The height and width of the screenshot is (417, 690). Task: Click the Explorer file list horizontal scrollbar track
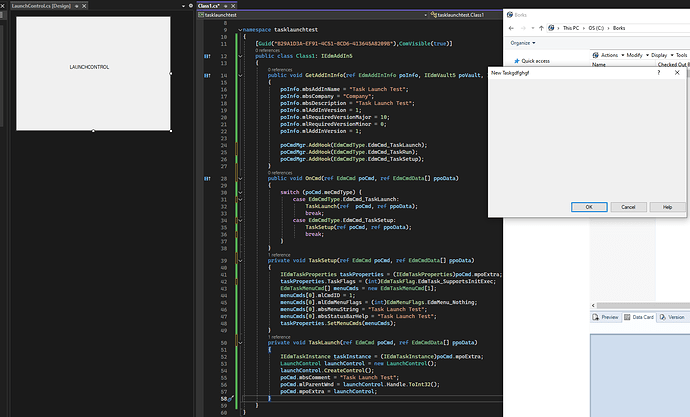pos(643,305)
